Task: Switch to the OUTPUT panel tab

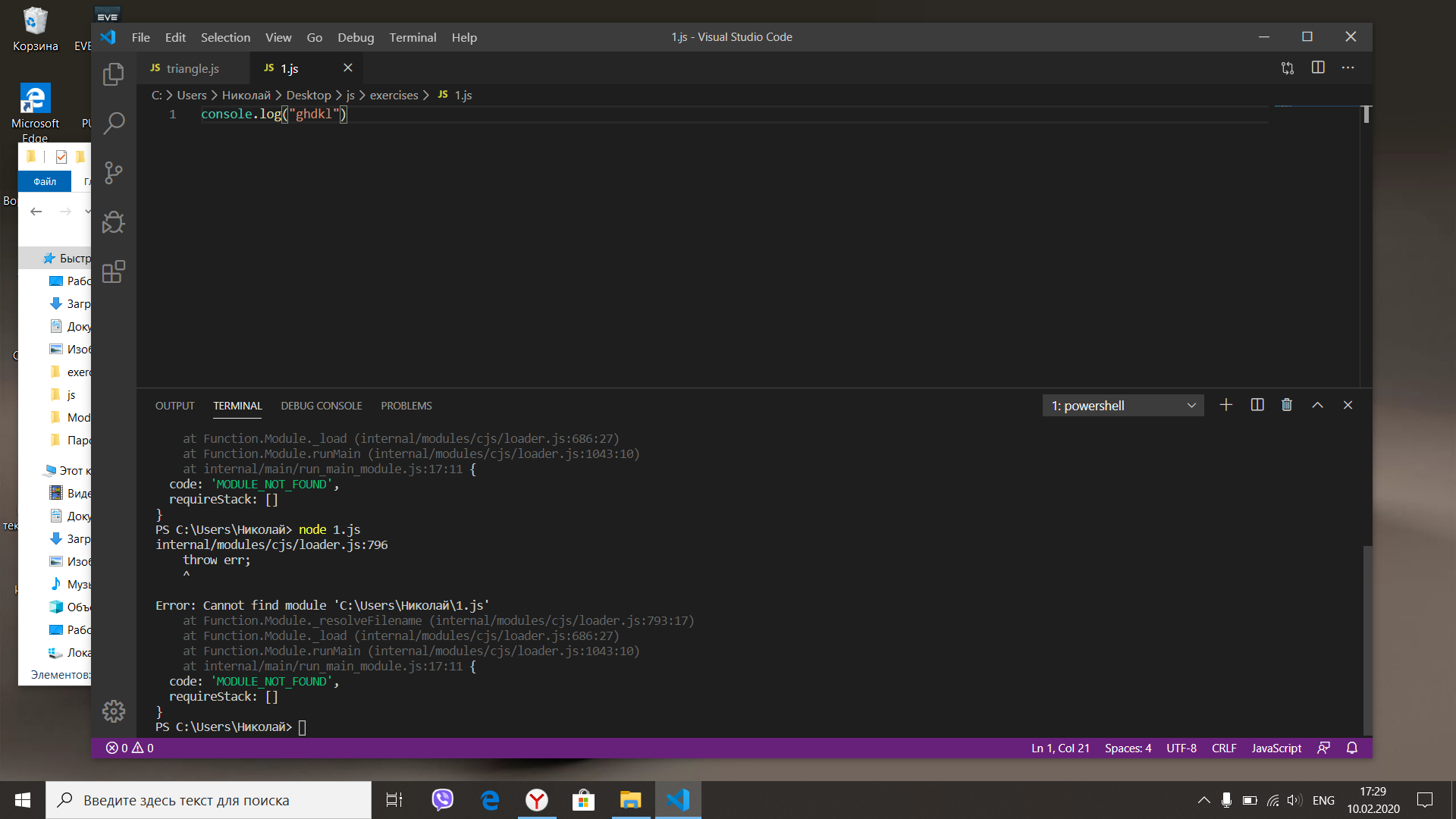Action: 175,406
